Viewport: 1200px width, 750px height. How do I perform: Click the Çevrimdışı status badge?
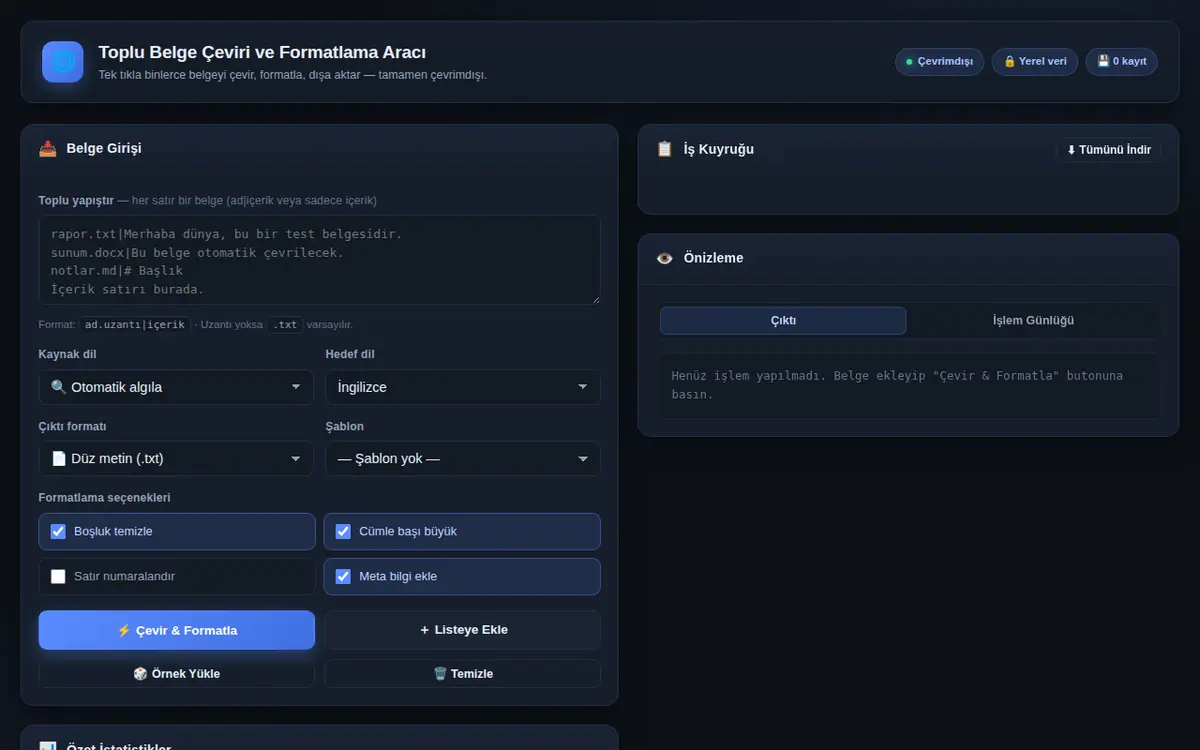[x=939, y=62]
